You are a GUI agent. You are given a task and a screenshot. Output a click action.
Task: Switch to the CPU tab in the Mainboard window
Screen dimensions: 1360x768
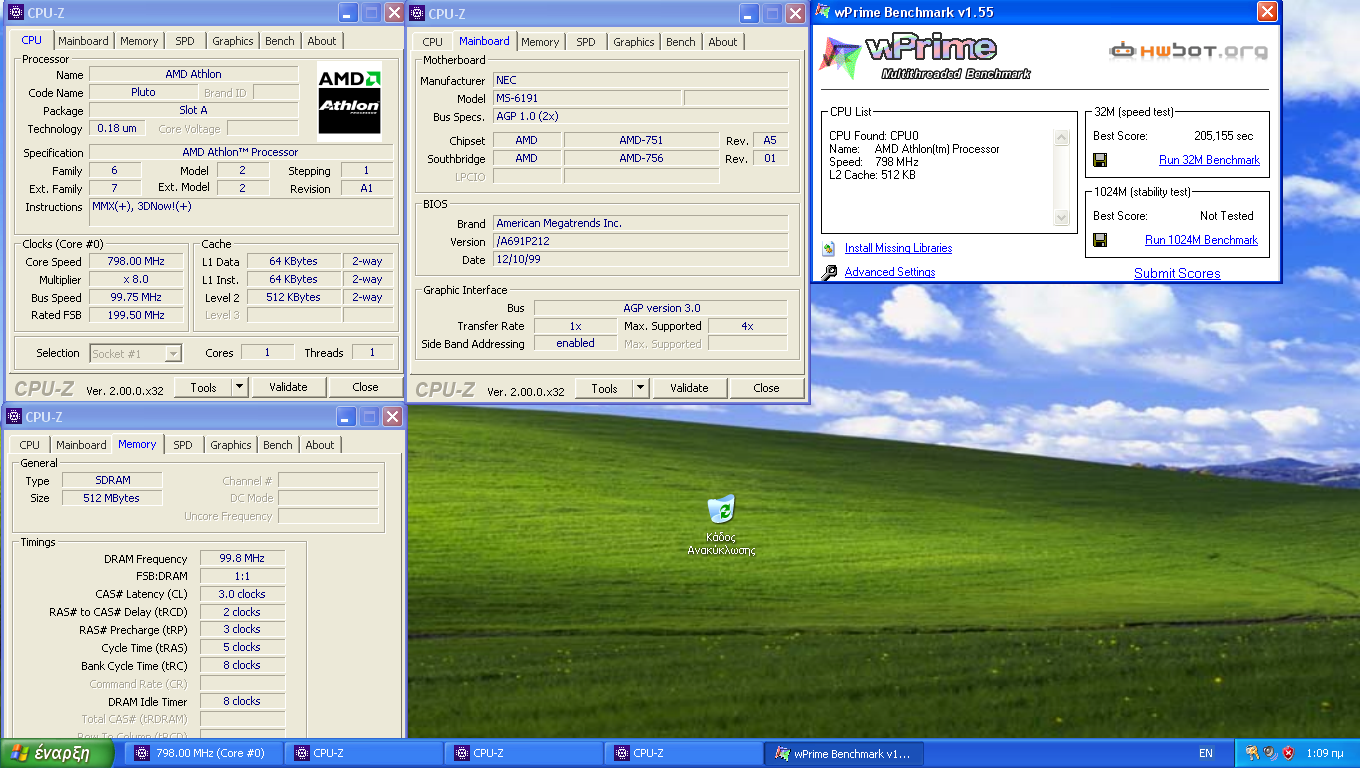tap(432, 42)
